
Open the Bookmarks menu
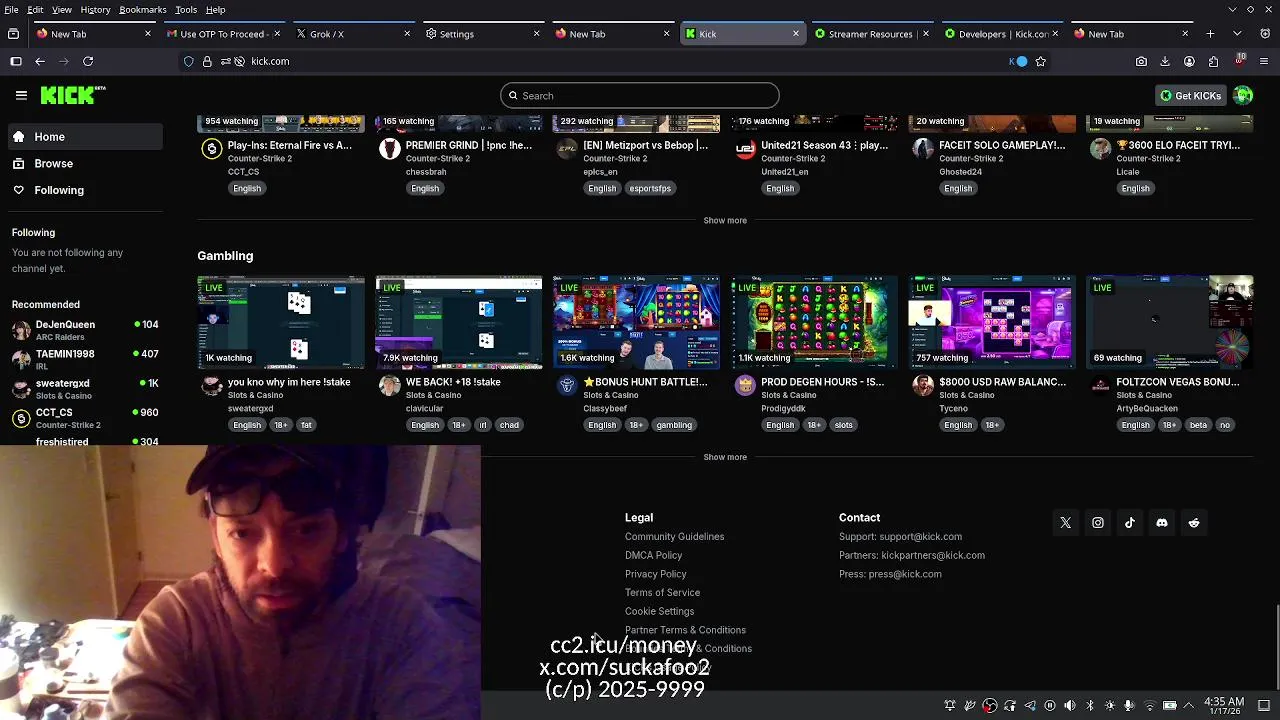click(x=143, y=9)
